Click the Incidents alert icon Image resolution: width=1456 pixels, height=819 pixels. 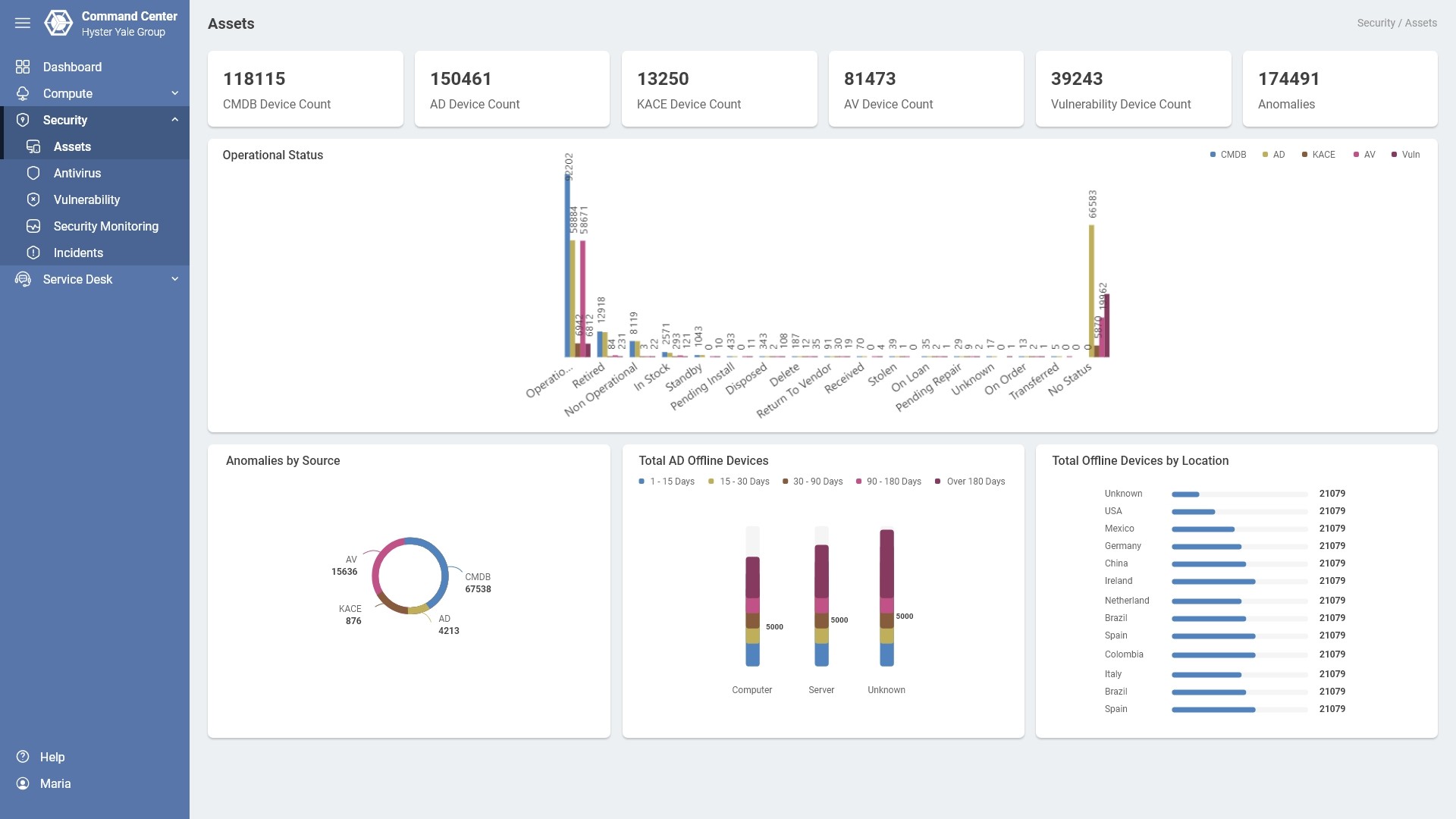(x=33, y=253)
